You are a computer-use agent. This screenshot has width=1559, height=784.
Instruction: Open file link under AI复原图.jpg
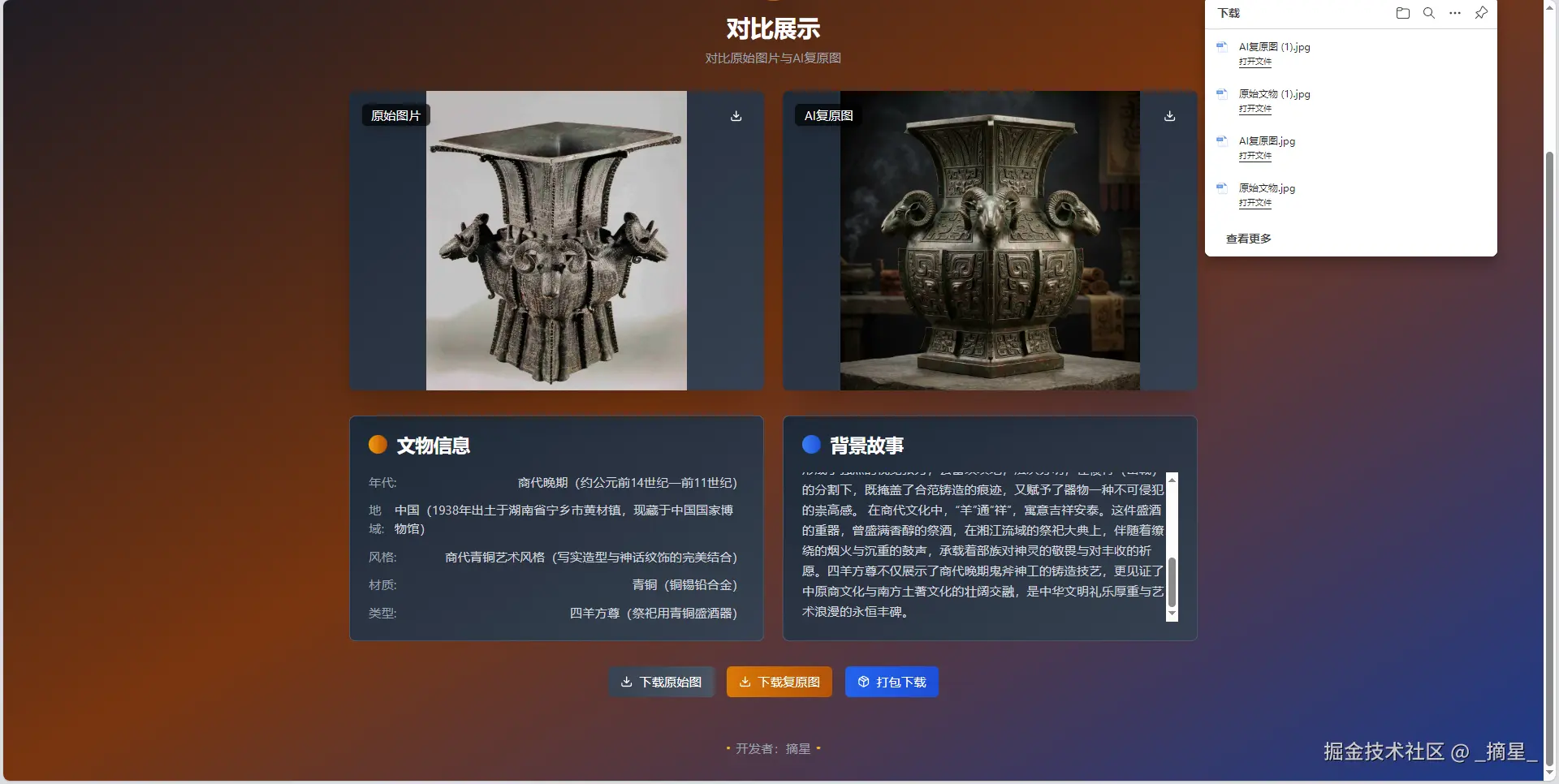[x=1255, y=156]
